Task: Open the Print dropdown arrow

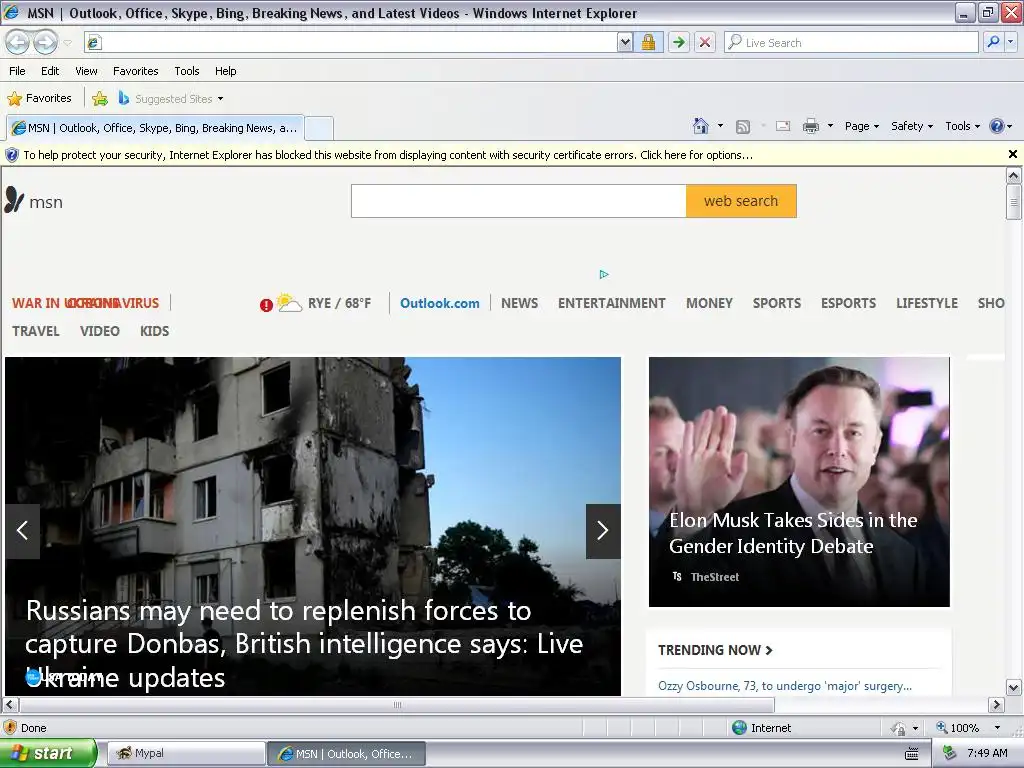Action: pos(830,126)
